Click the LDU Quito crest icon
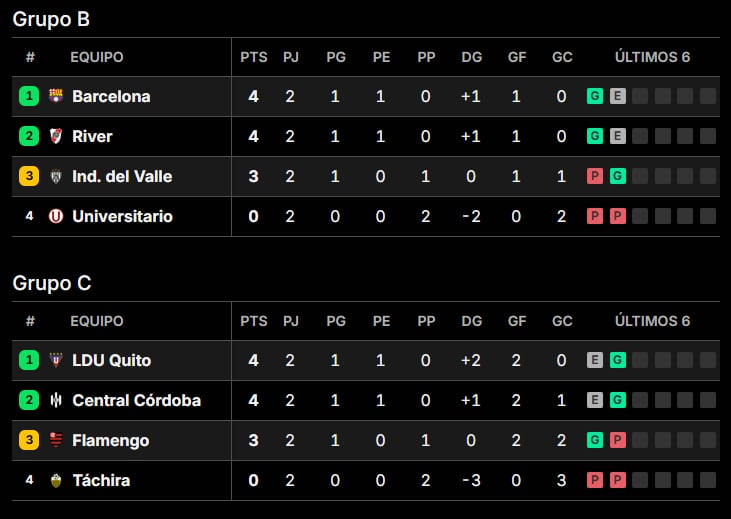This screenshot has width=731, height=519. 56,360
